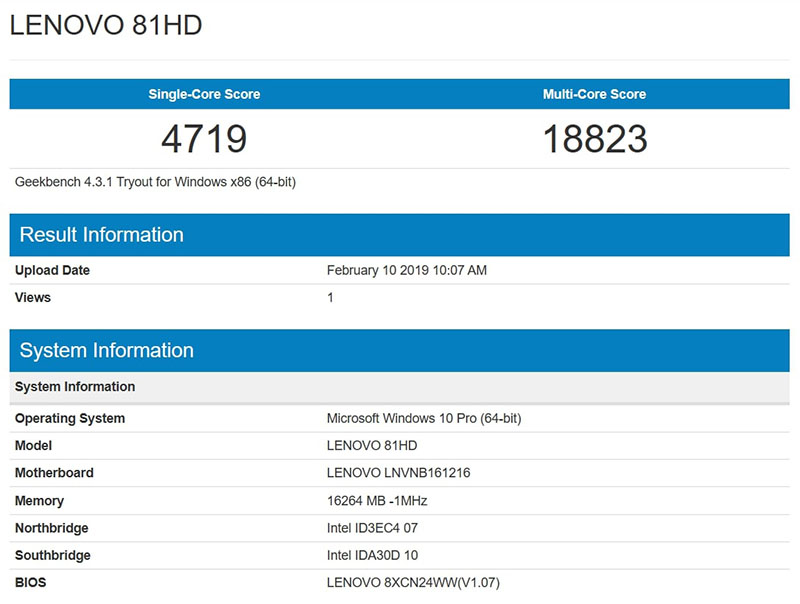Select the 16264 MB -1MHz memory value

pos(377,501)
